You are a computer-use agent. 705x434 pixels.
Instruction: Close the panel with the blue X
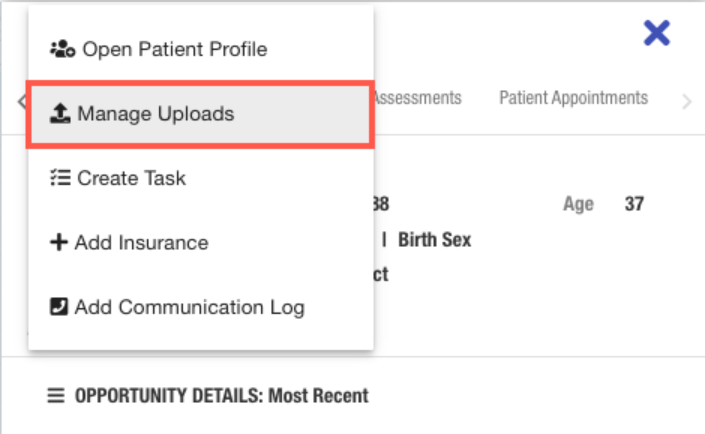pyautogui.click(x=656, y=34)
